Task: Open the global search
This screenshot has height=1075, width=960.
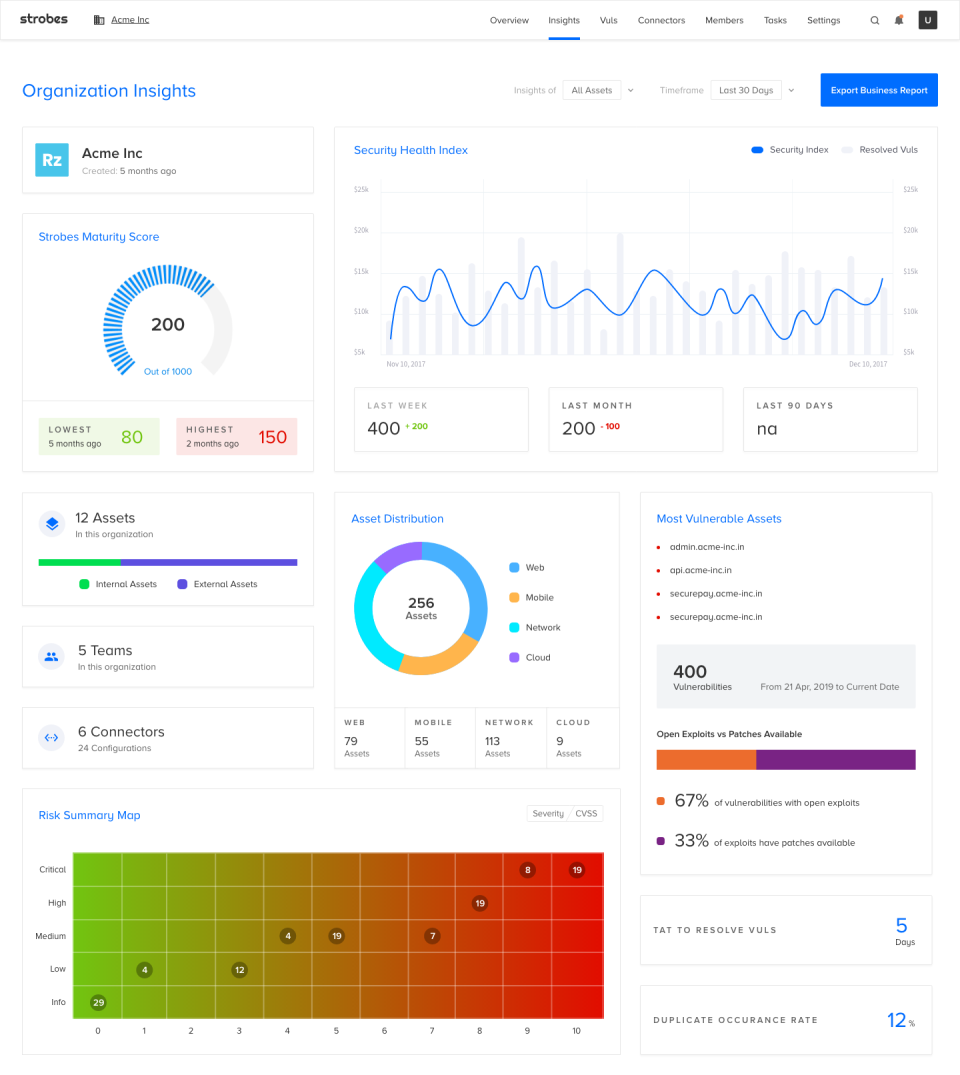Action: [x=874, y=19]
